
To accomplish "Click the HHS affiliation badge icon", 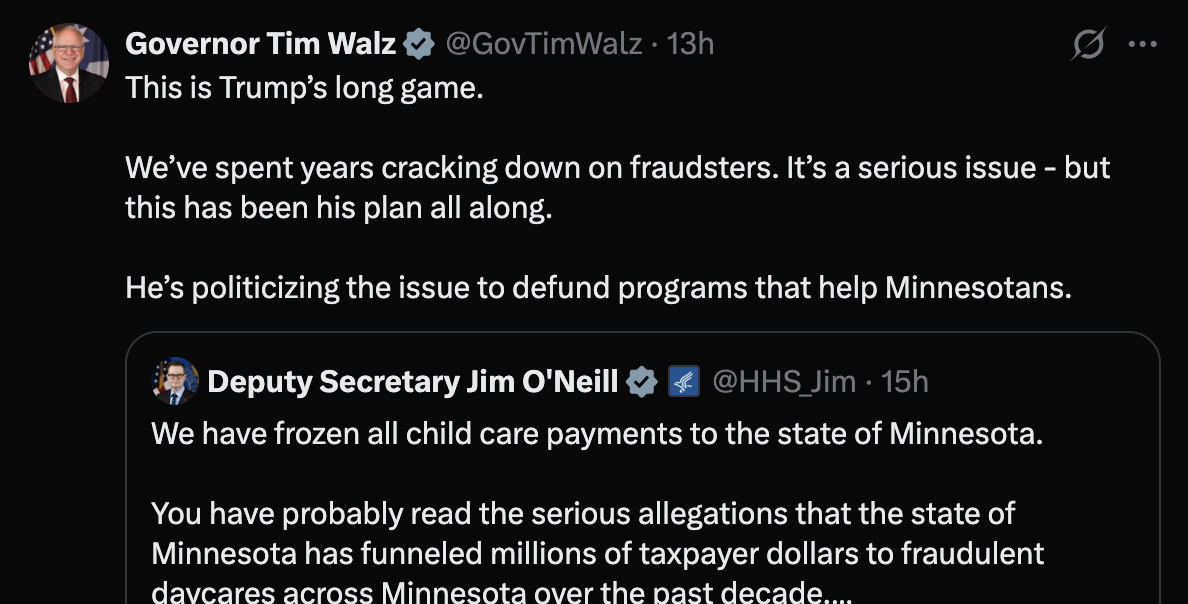I will click(x=683, y=381).
